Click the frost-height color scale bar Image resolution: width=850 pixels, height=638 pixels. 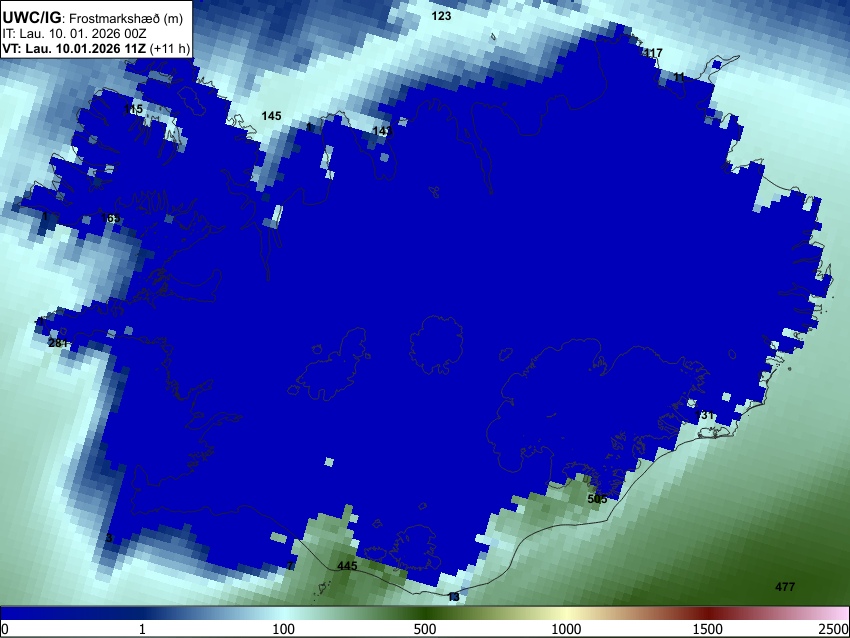tap(425, 614)
